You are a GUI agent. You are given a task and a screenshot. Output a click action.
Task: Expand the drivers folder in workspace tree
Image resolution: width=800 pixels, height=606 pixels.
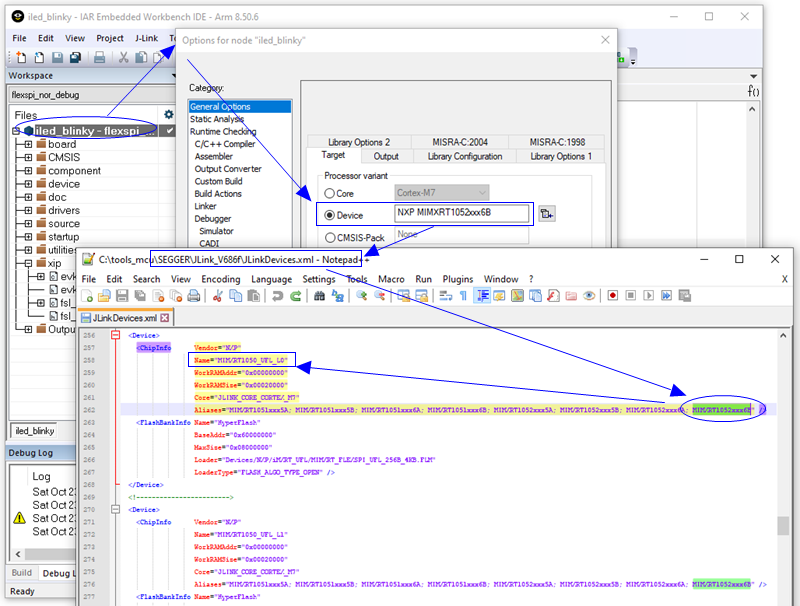[x=27, y=210]
